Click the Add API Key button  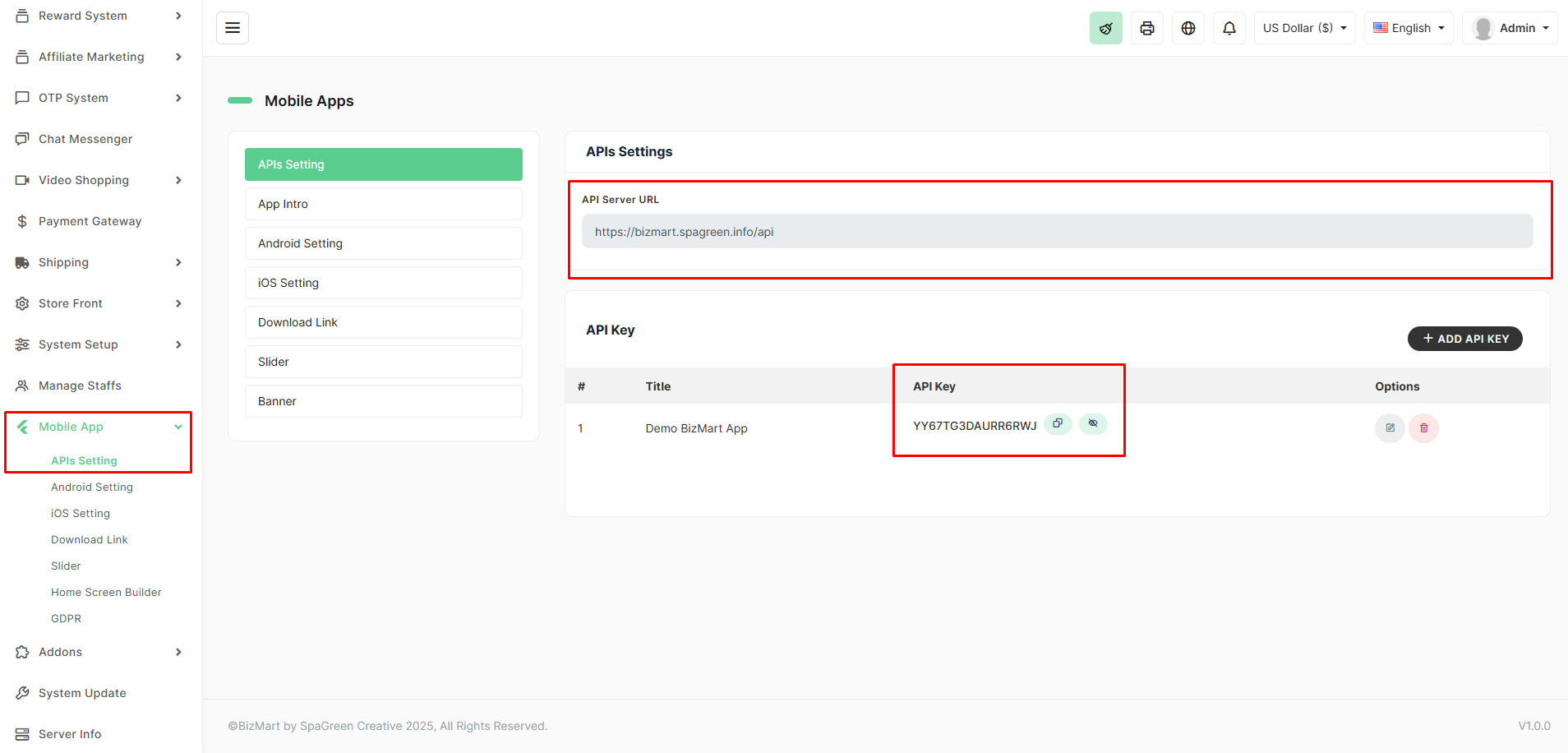[x=1464, y=339]
